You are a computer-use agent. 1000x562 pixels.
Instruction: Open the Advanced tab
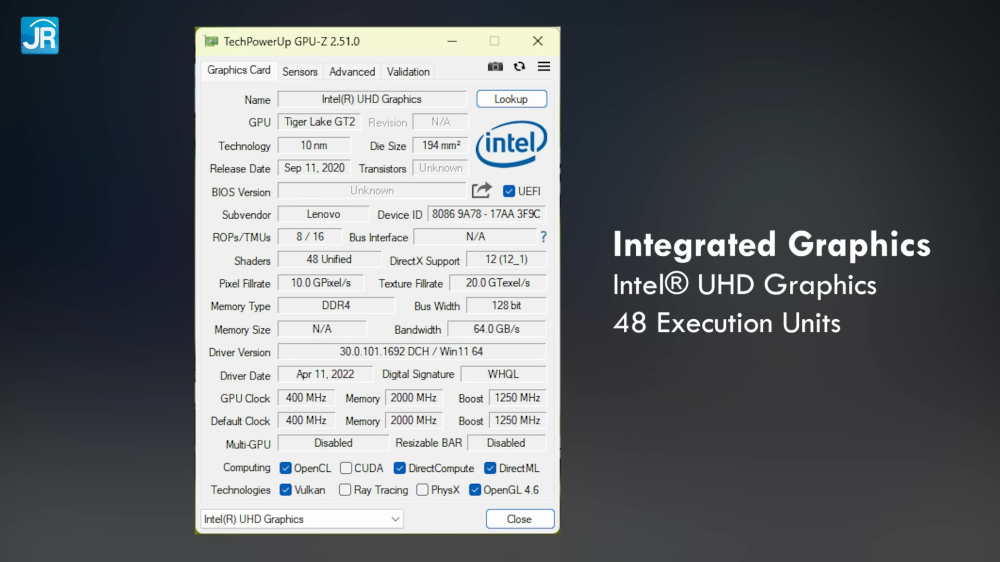[352, 72]
